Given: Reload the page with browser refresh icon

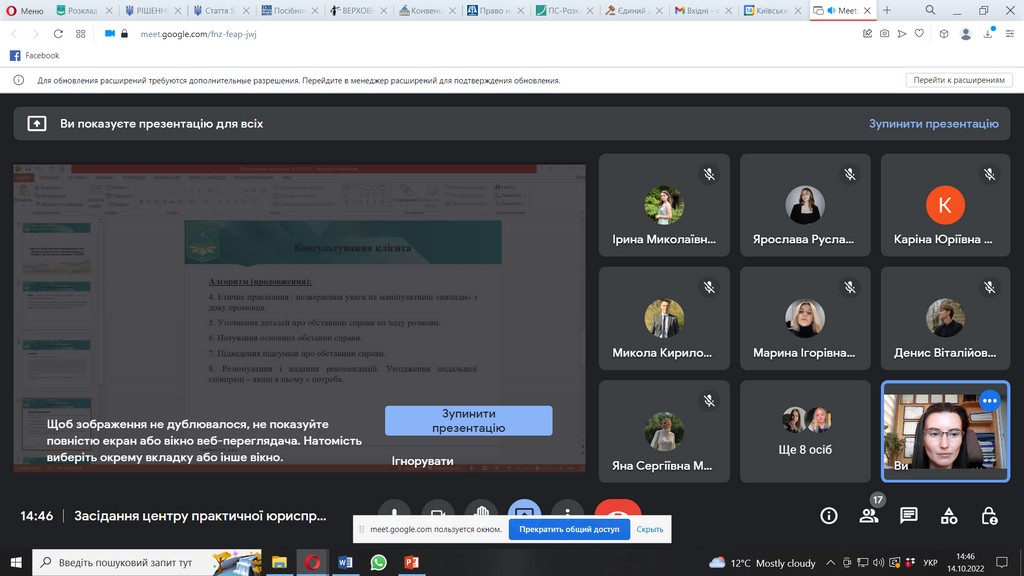Looking at the screenshot, I should pyautogui.click(x=58, y=33).
